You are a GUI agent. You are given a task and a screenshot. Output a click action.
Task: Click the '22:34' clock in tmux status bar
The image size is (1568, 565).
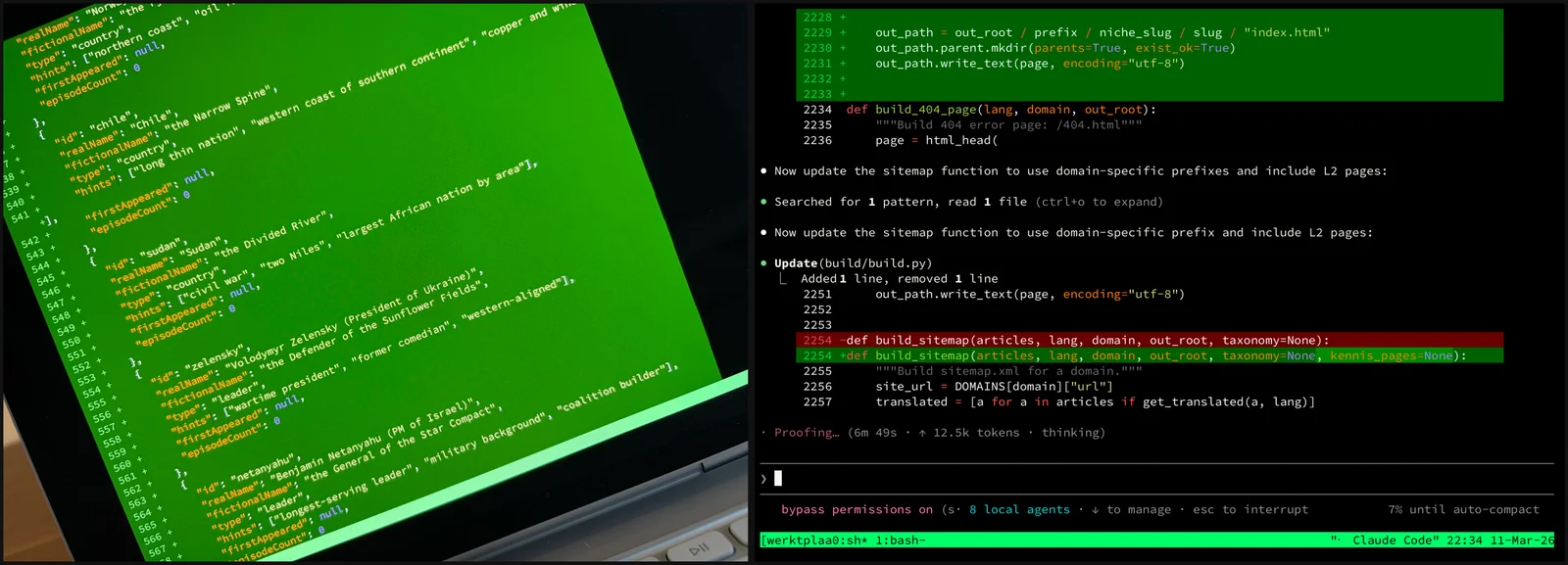point(1464,541)
